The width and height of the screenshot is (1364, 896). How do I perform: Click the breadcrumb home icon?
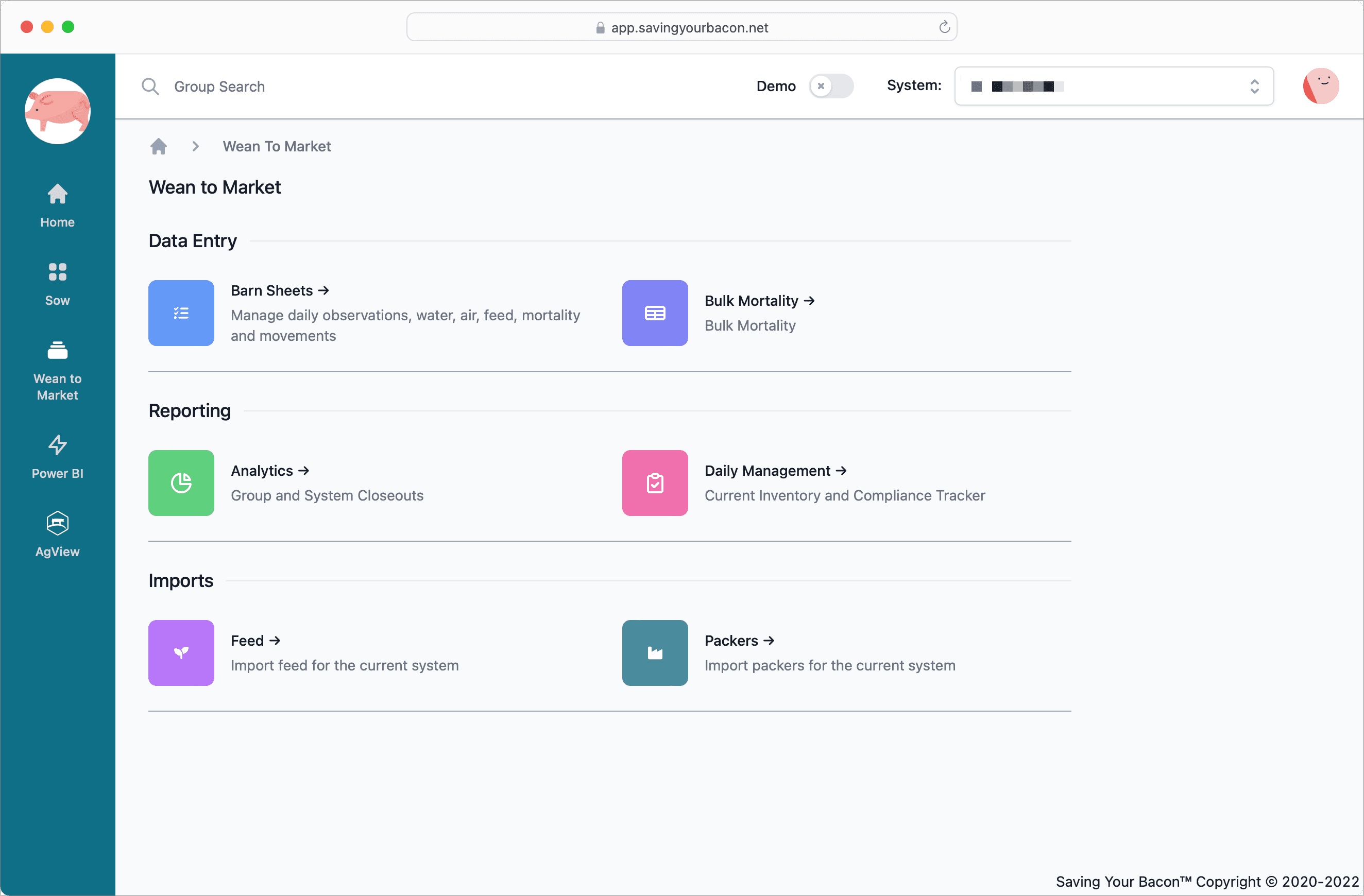159,147
